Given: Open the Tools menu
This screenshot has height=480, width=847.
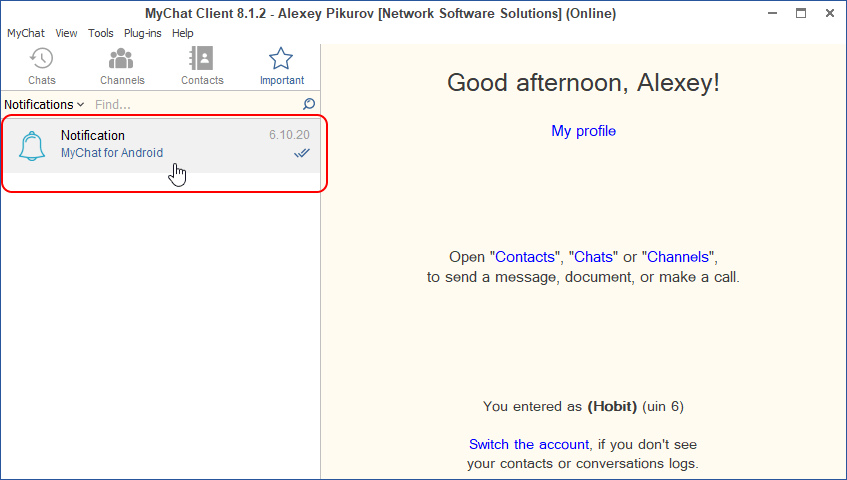Looking at the screenshot, I should pyautogui.click(x=100, y=33).
